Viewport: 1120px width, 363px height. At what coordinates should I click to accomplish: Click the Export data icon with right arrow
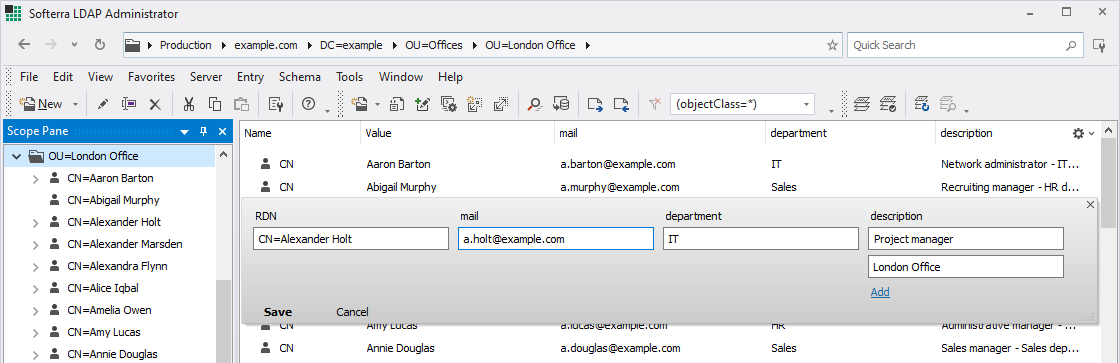tap(596, 104)
